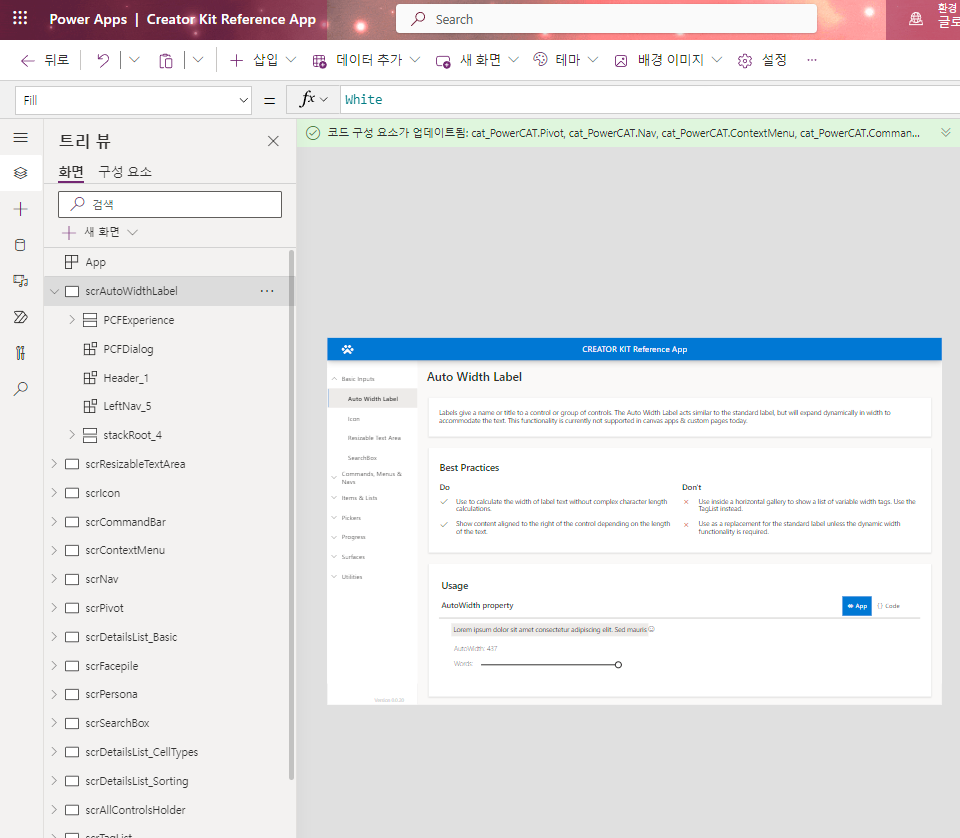Select scrDetailsList_CellTypes screen
The width and height of the screenshot is (960, 838).
[141, 752]
